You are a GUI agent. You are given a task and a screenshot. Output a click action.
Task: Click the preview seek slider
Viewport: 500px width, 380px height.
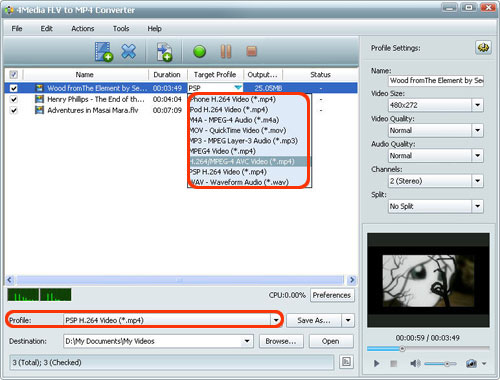[x=428, y=349]
